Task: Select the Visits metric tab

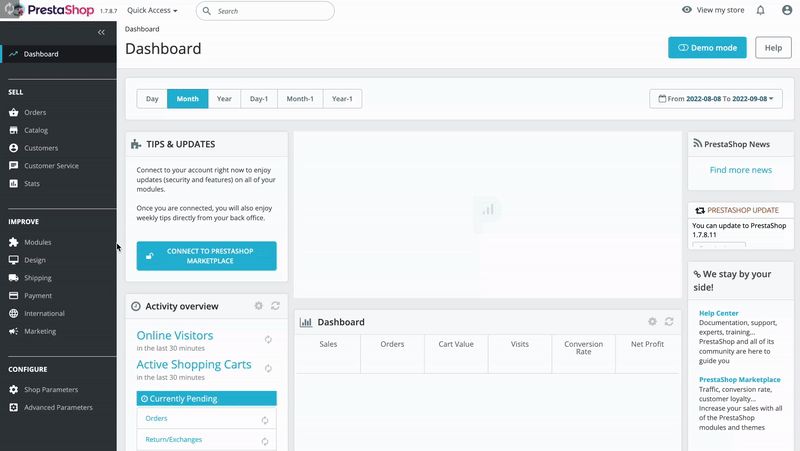Action: click(x=520, y=354)
